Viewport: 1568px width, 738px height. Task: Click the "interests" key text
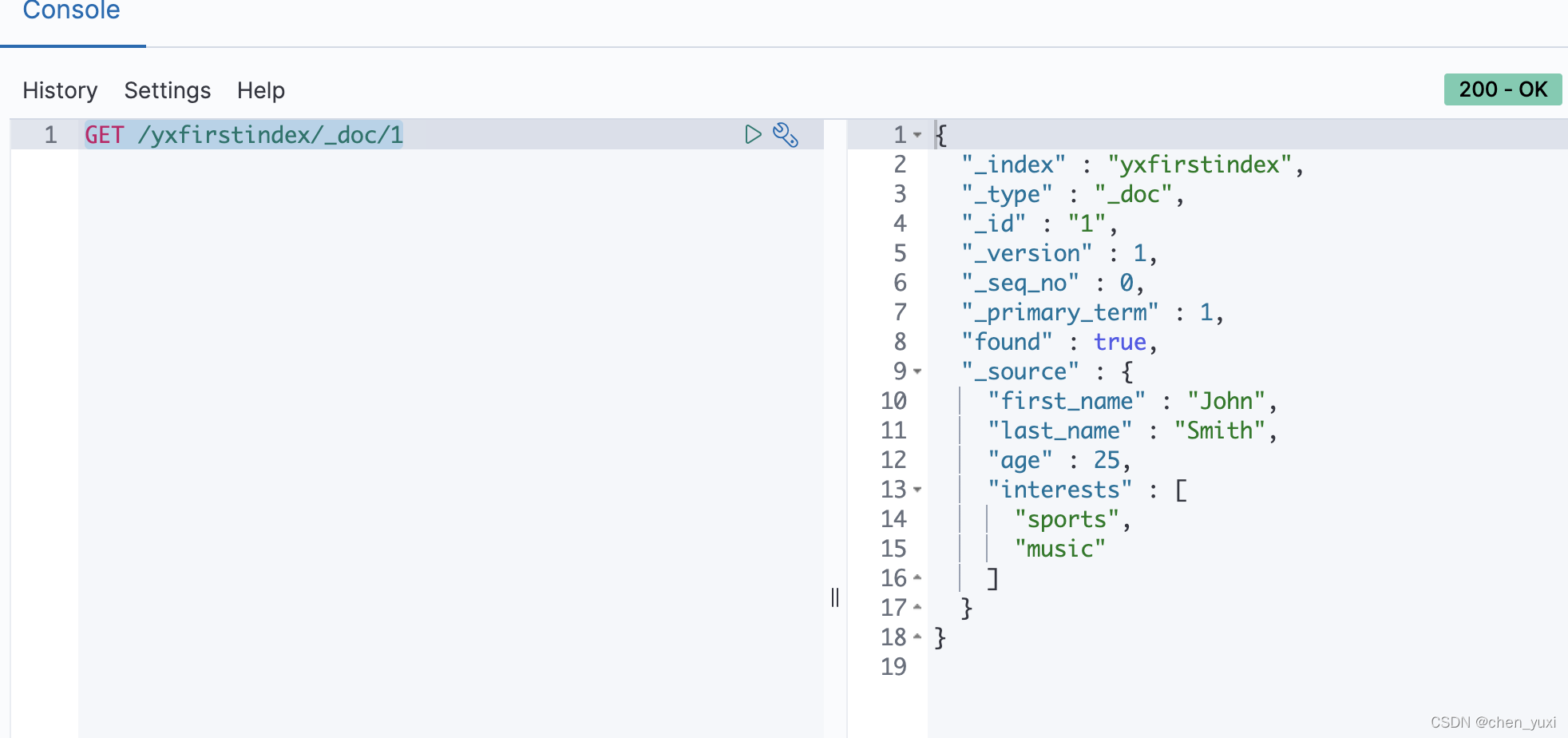(1059, 490)
